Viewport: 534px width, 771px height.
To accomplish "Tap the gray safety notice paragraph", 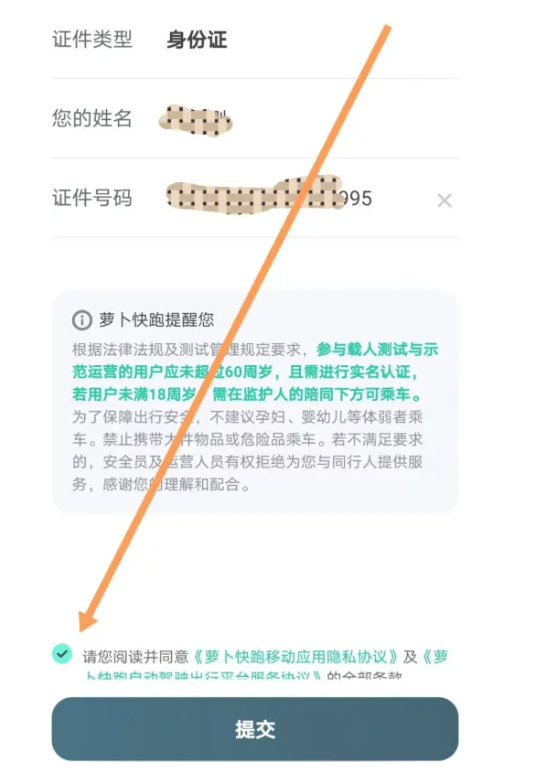I will point(247,450).
